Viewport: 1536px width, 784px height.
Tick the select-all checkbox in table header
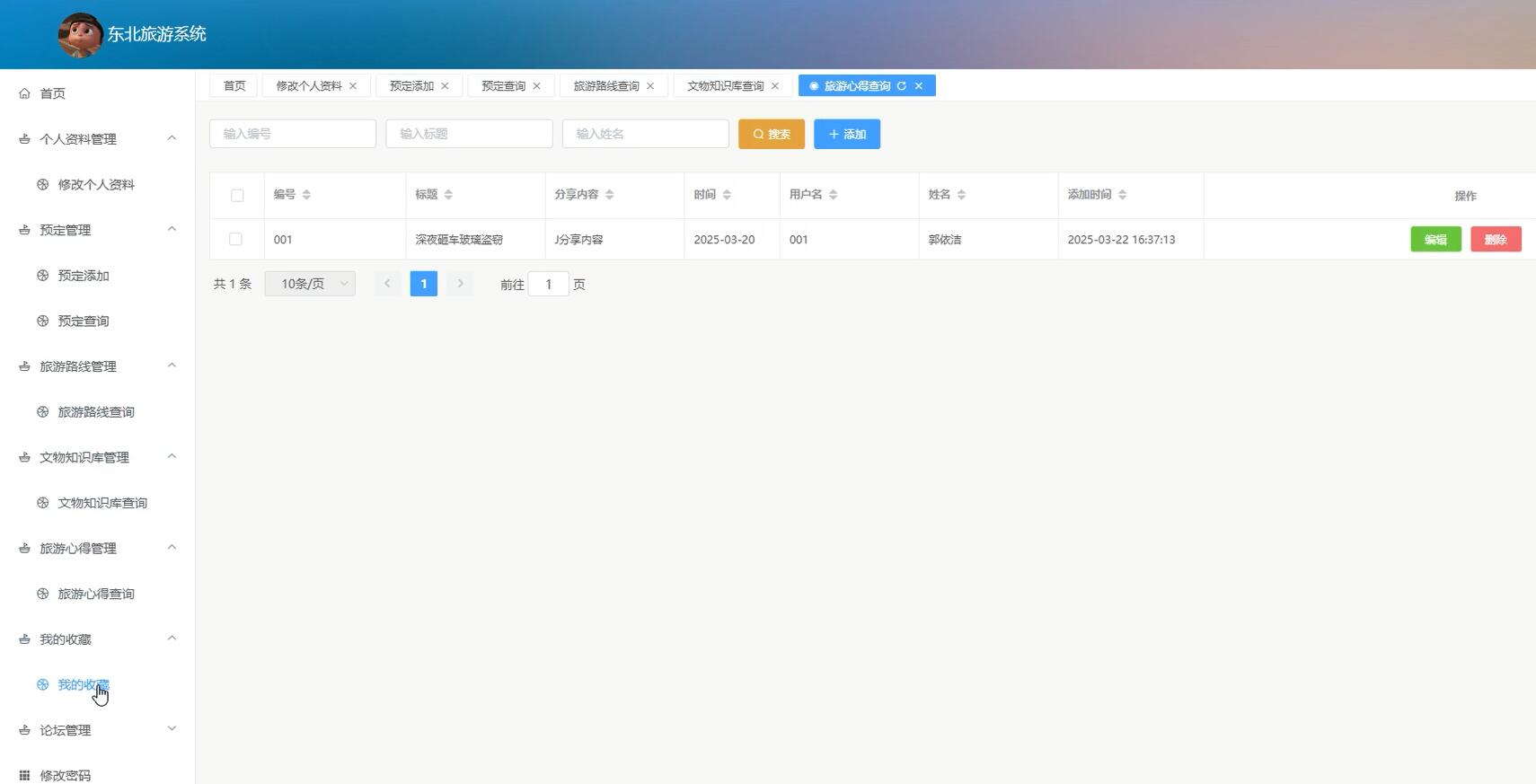click(237, 195)
